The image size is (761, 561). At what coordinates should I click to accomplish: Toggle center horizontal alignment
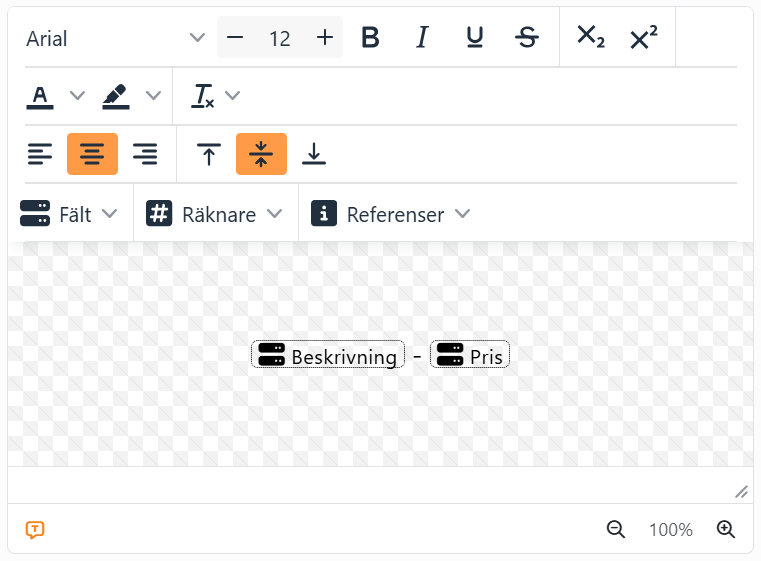click(x=92, y=154)
